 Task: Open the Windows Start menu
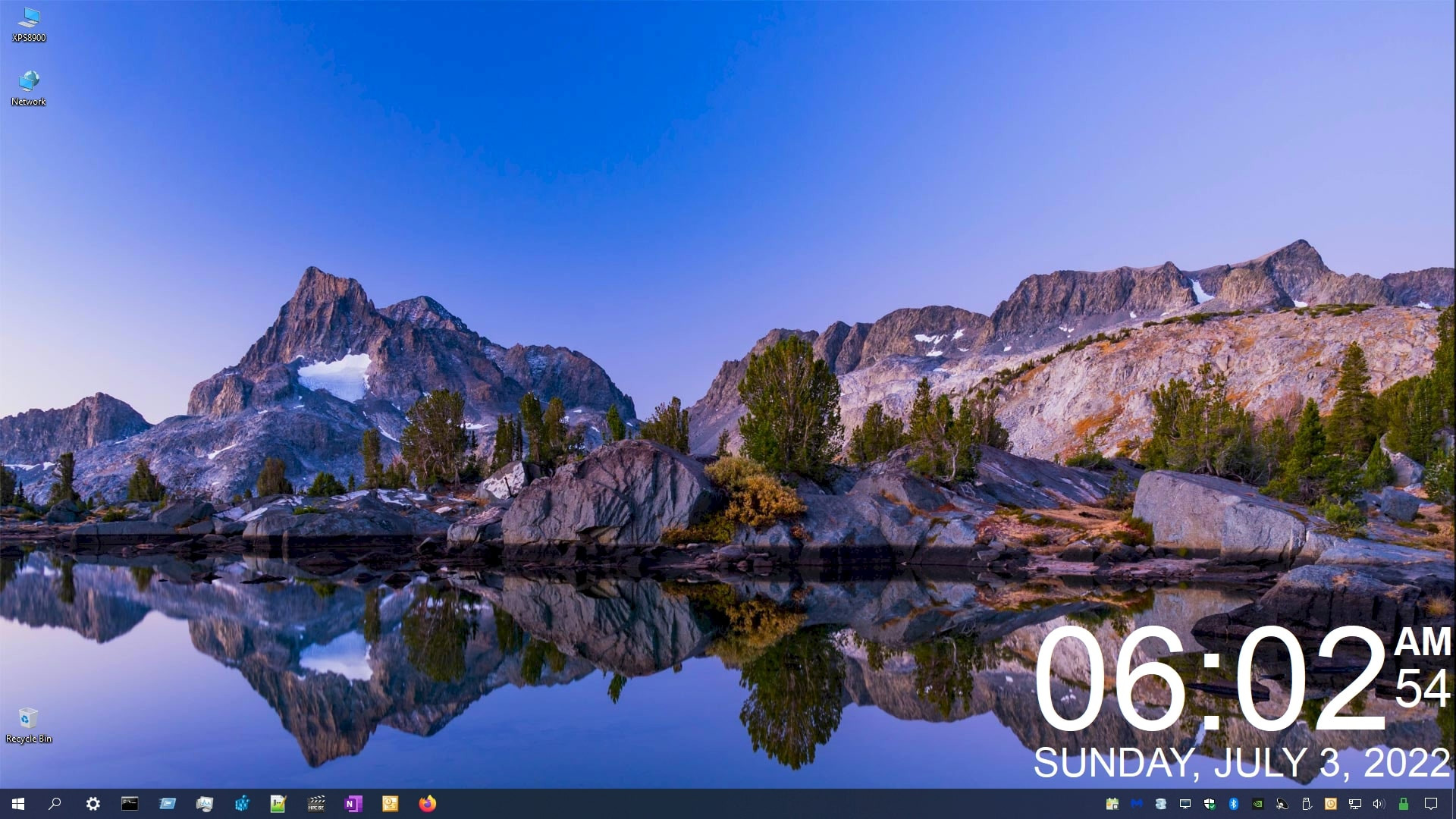point(18,804)
